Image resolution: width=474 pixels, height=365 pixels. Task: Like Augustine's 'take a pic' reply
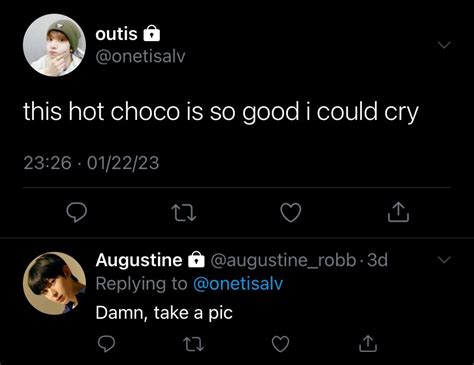(x=281, y=344)
